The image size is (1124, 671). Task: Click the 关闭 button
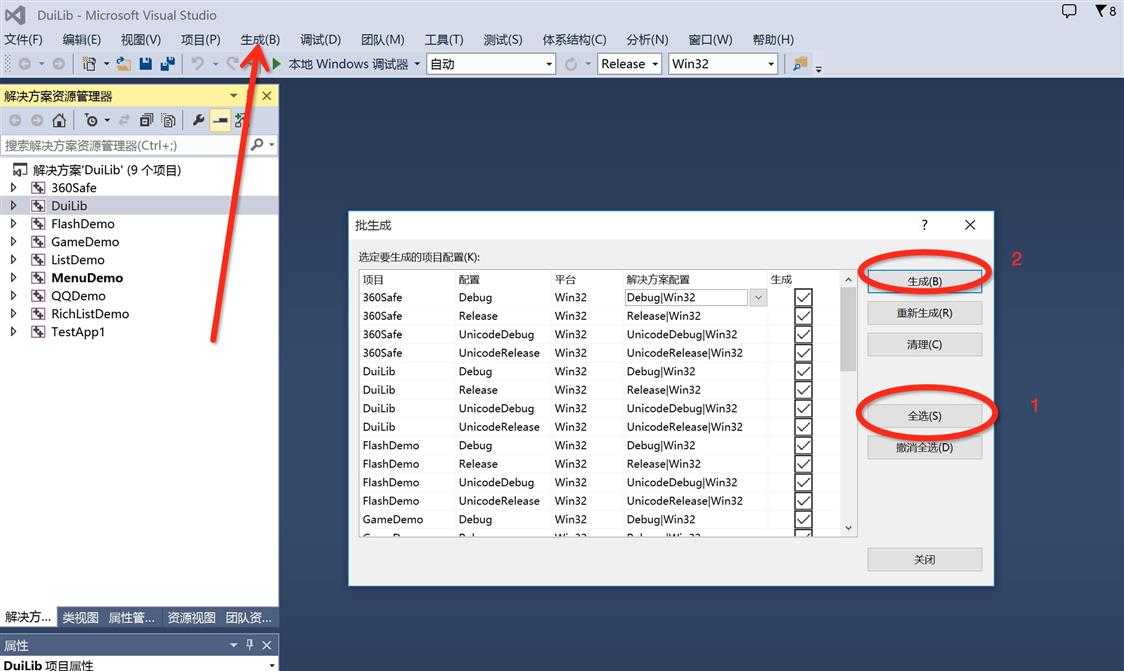[x=925, y=559]
